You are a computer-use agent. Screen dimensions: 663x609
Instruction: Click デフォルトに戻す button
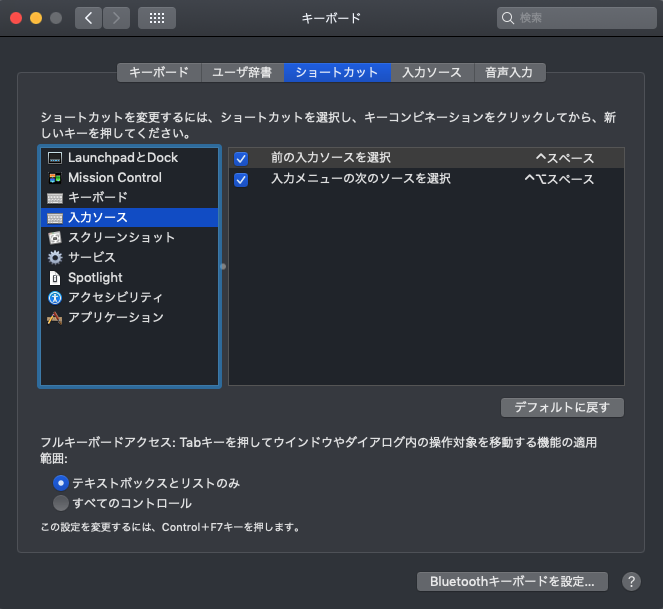[x=562, y=407]
